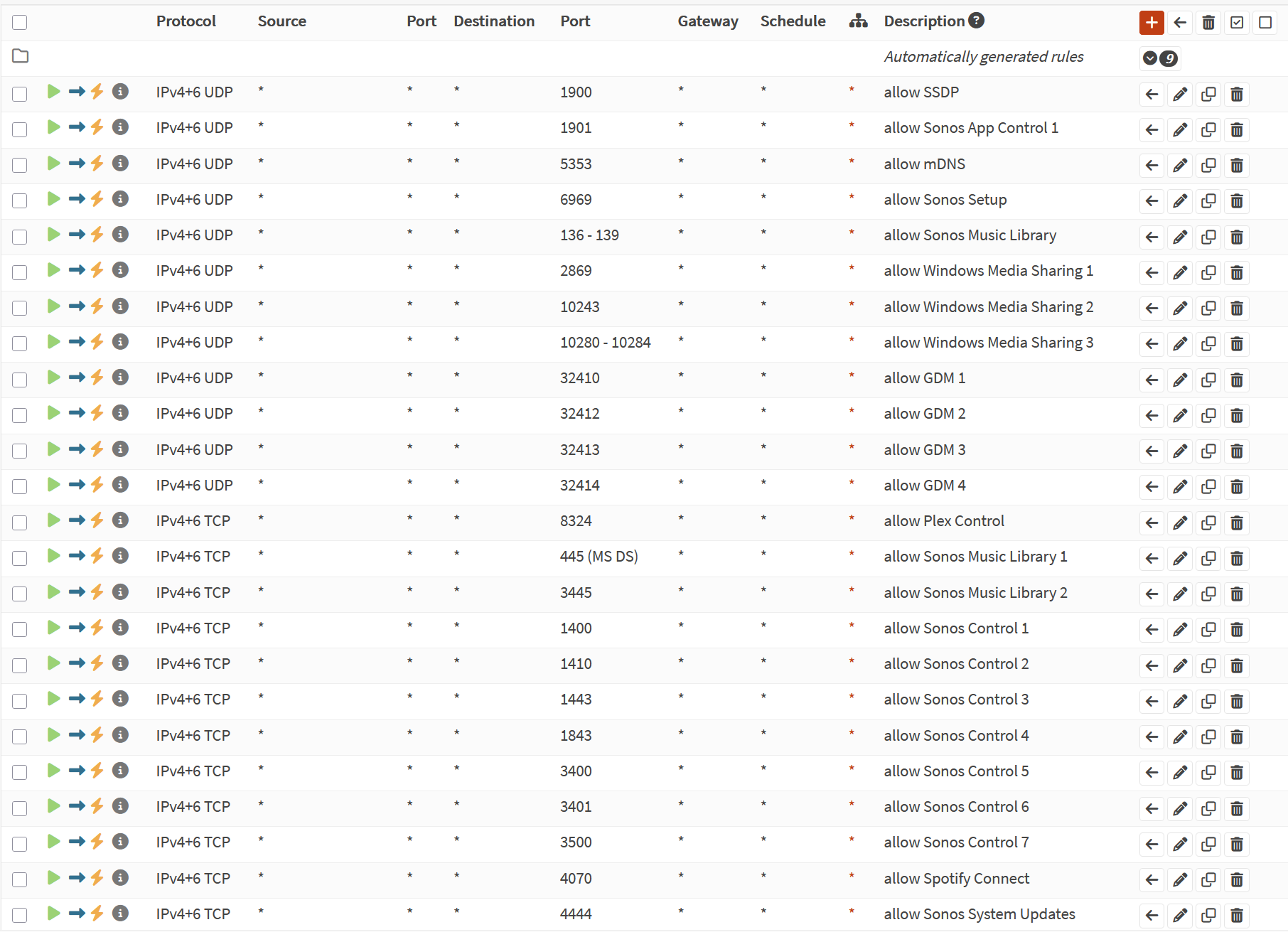
Task: Disable the allow Sonos App Control 1 rule via play icon
Action: click(53, 127)
